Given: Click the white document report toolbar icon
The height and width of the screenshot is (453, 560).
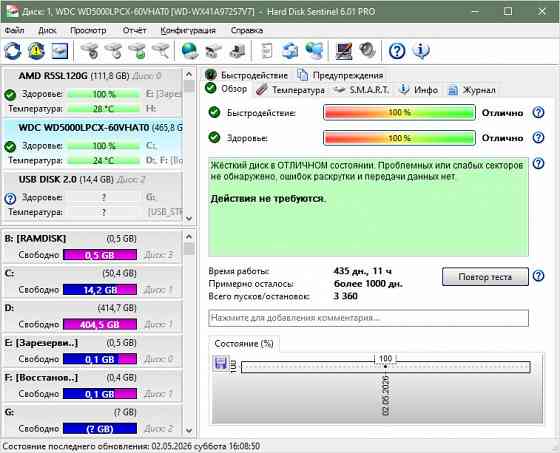Looking at the screenshot, I should tap(267, 50).
